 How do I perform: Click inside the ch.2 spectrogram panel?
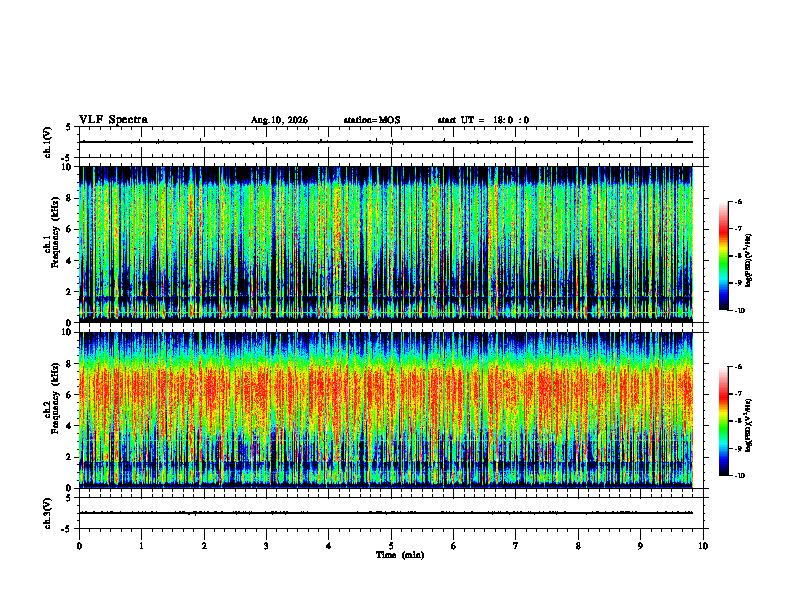click(386, 410)
